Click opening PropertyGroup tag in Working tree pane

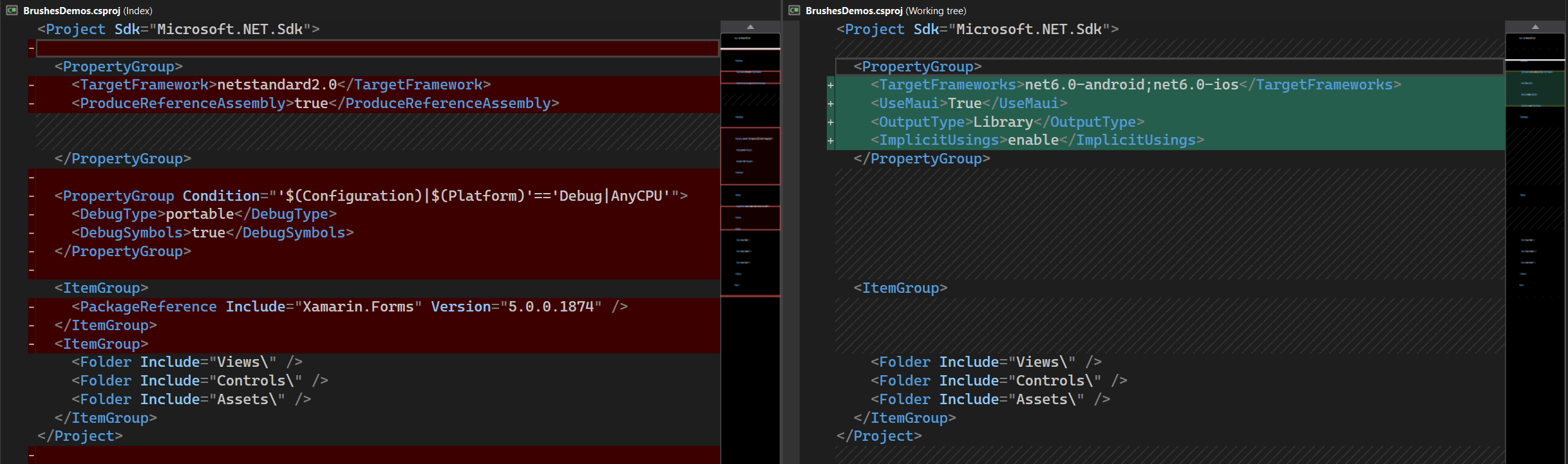(x=918, y=67)
